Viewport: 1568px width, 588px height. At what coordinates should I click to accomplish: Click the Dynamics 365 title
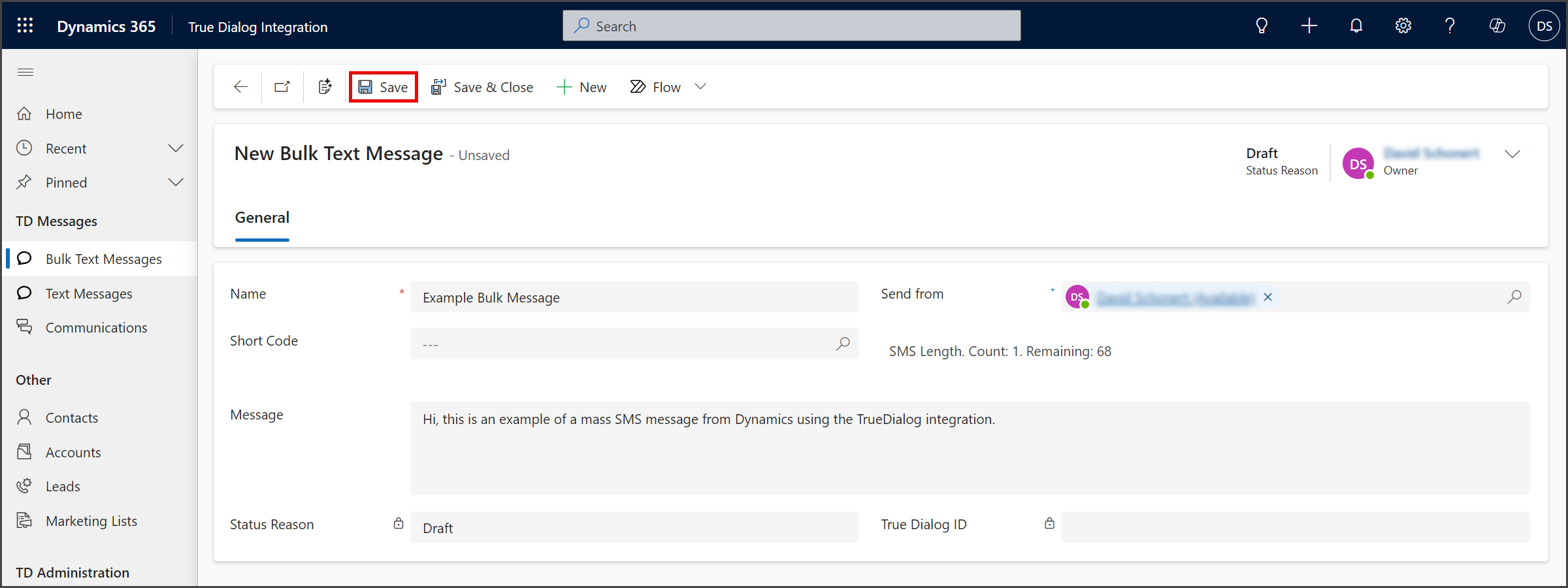106,27
